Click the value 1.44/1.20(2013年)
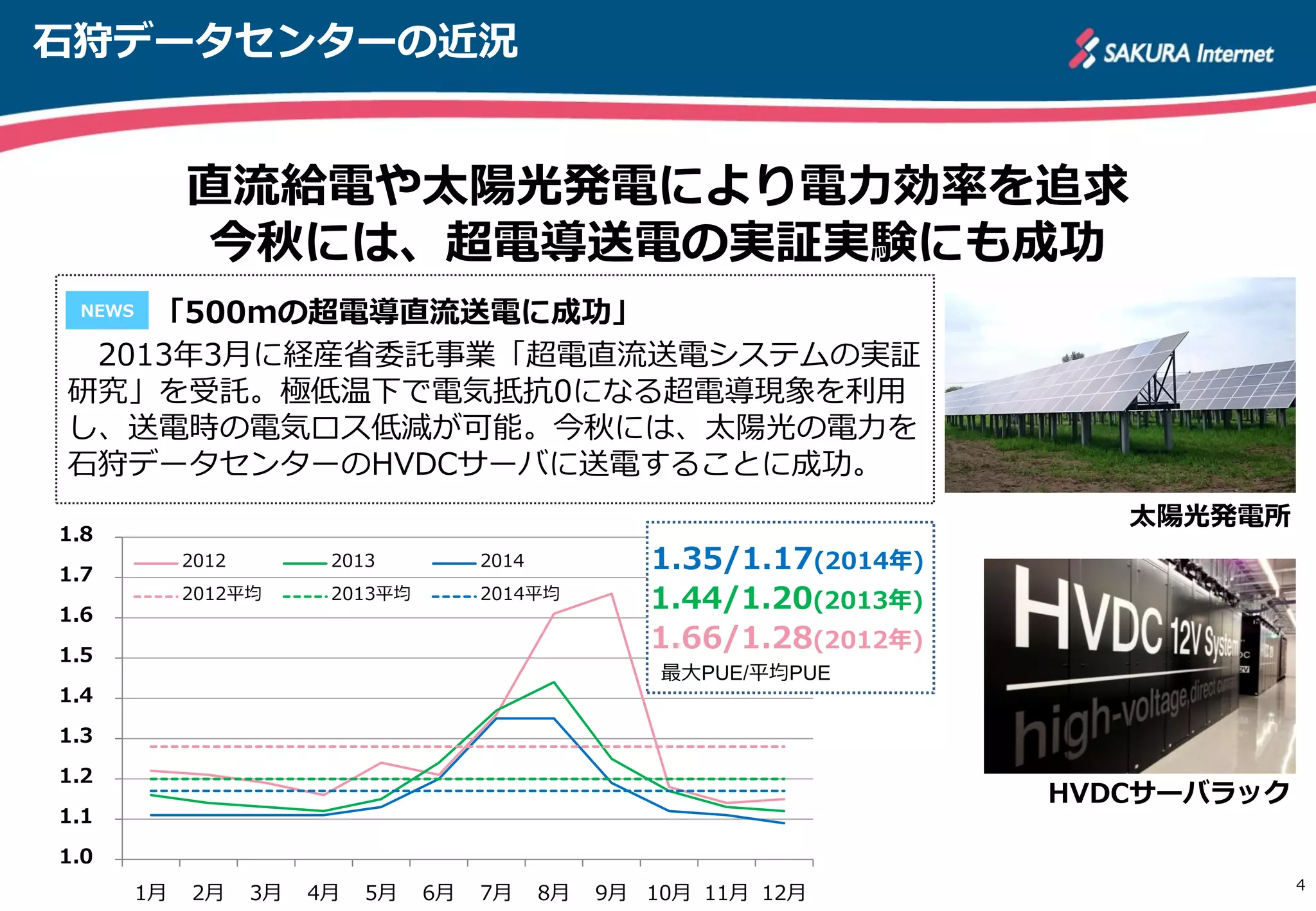 tap(788, 599)
